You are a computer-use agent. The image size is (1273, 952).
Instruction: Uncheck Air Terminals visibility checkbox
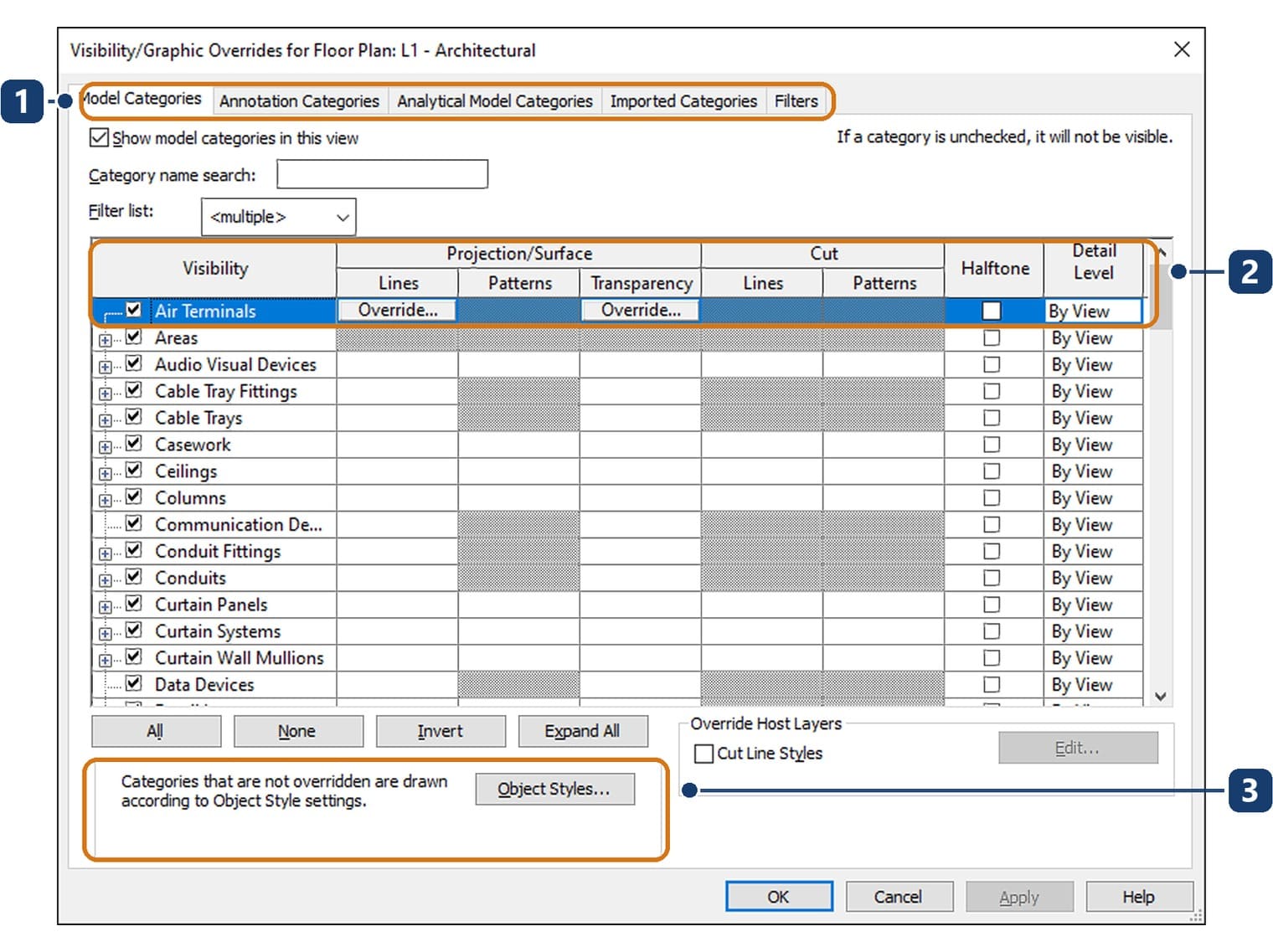133,310
